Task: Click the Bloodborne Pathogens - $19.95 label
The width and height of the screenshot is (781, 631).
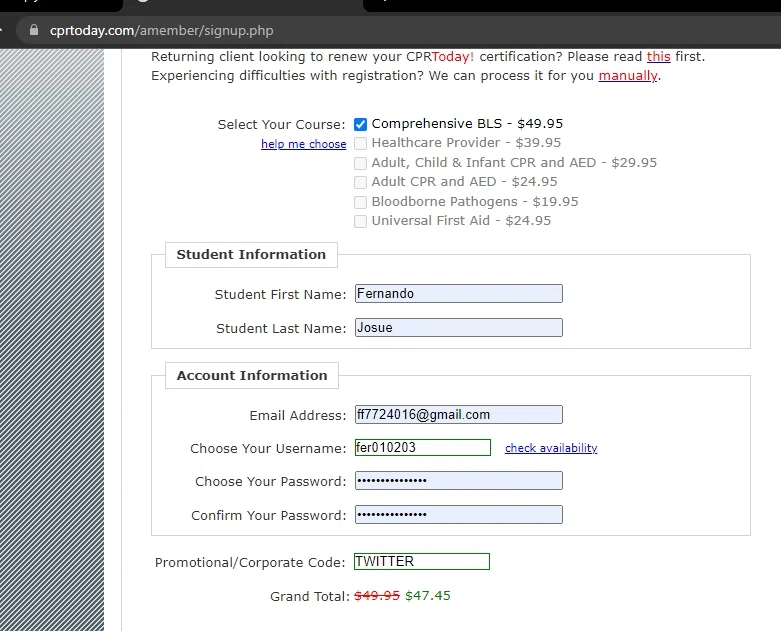Action: point(475,202)
